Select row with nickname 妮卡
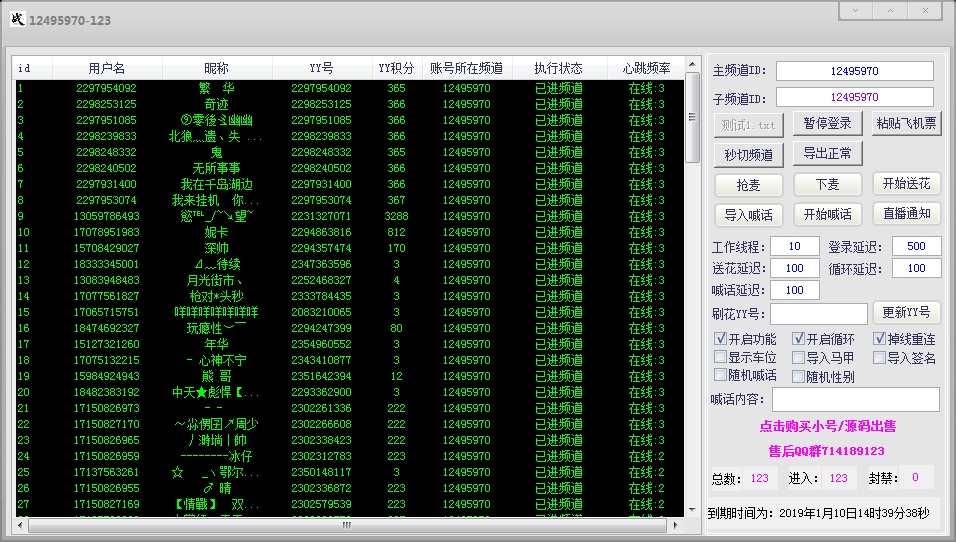956x542 pixels. click(349, 232)
